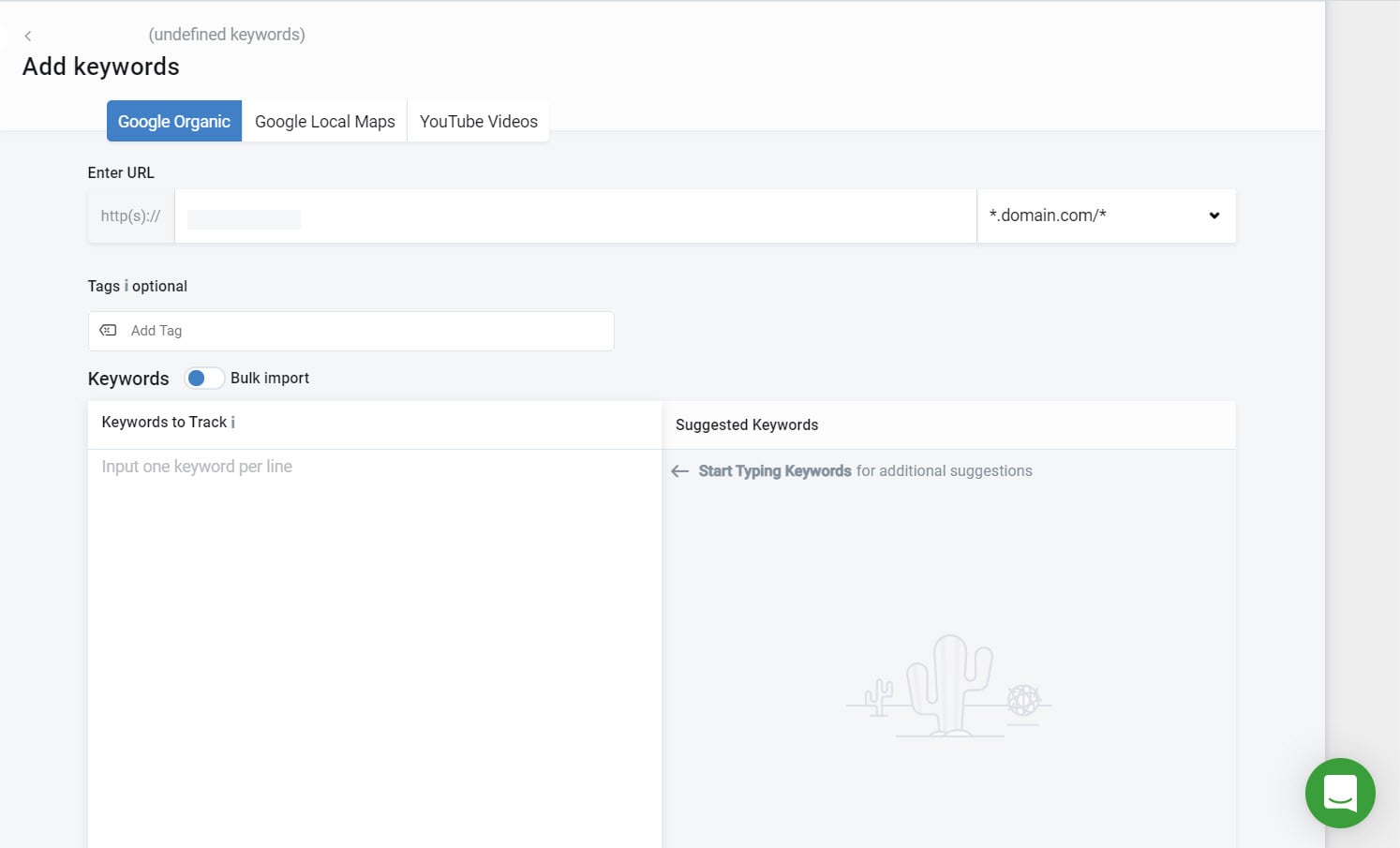Screen dimensions: 1400x848
Task: Click the Tags info icon
Action: click(x=126, y=286)
